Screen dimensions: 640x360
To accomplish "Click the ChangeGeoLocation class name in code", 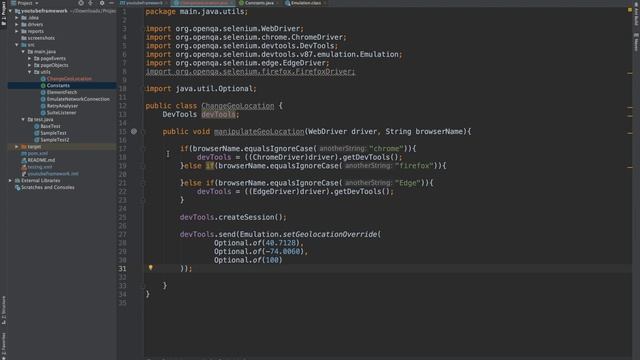I will [238, 106].
